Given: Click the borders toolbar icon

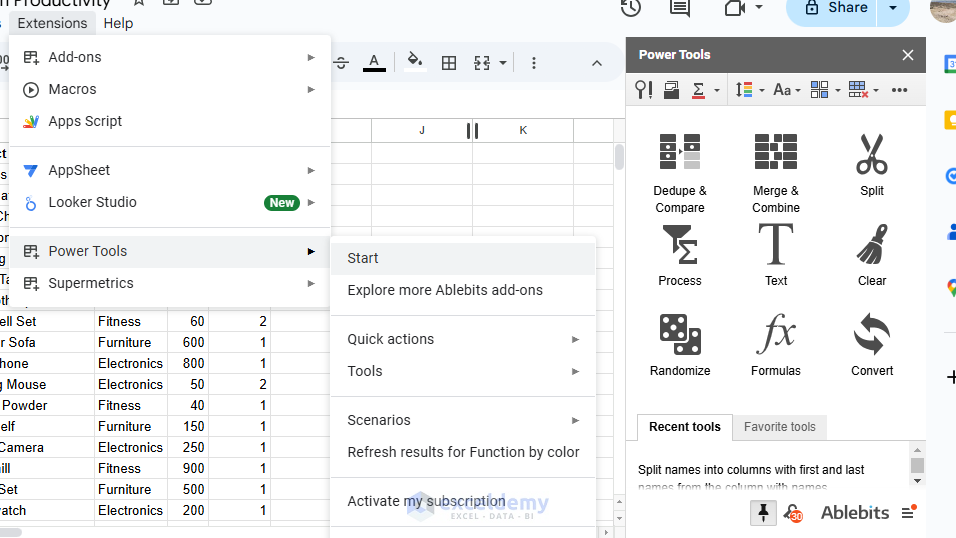Looking at the screenshot, I should coord(449,63).
